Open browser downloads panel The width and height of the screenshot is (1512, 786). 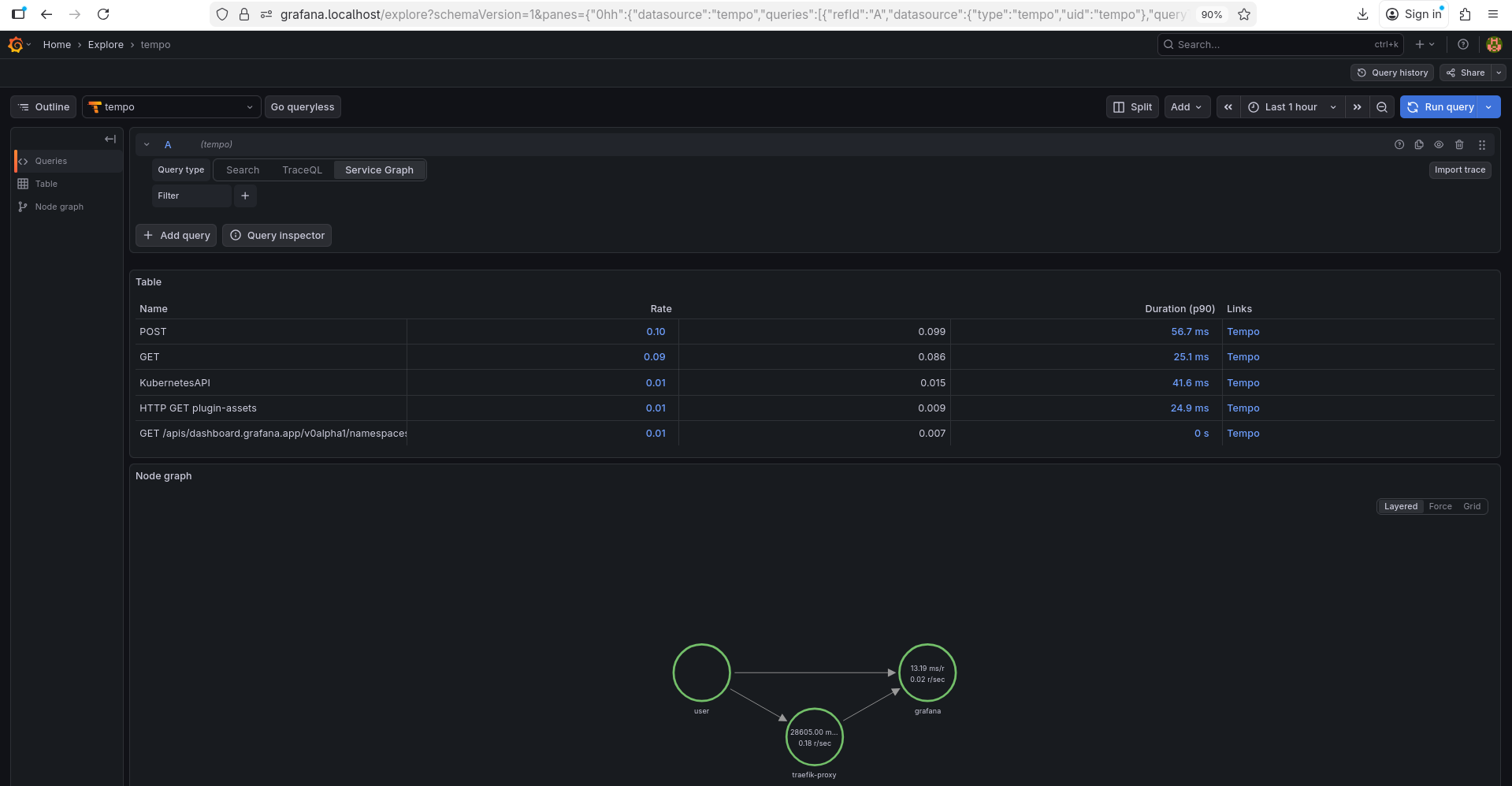[1362, 14]
